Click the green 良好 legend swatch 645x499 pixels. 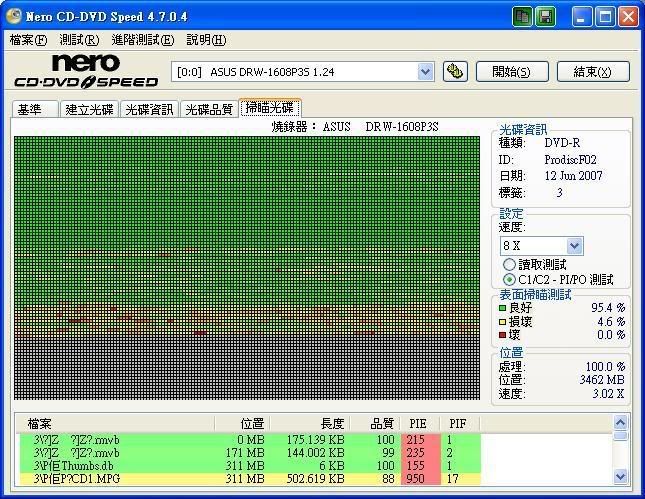(503, 308)
